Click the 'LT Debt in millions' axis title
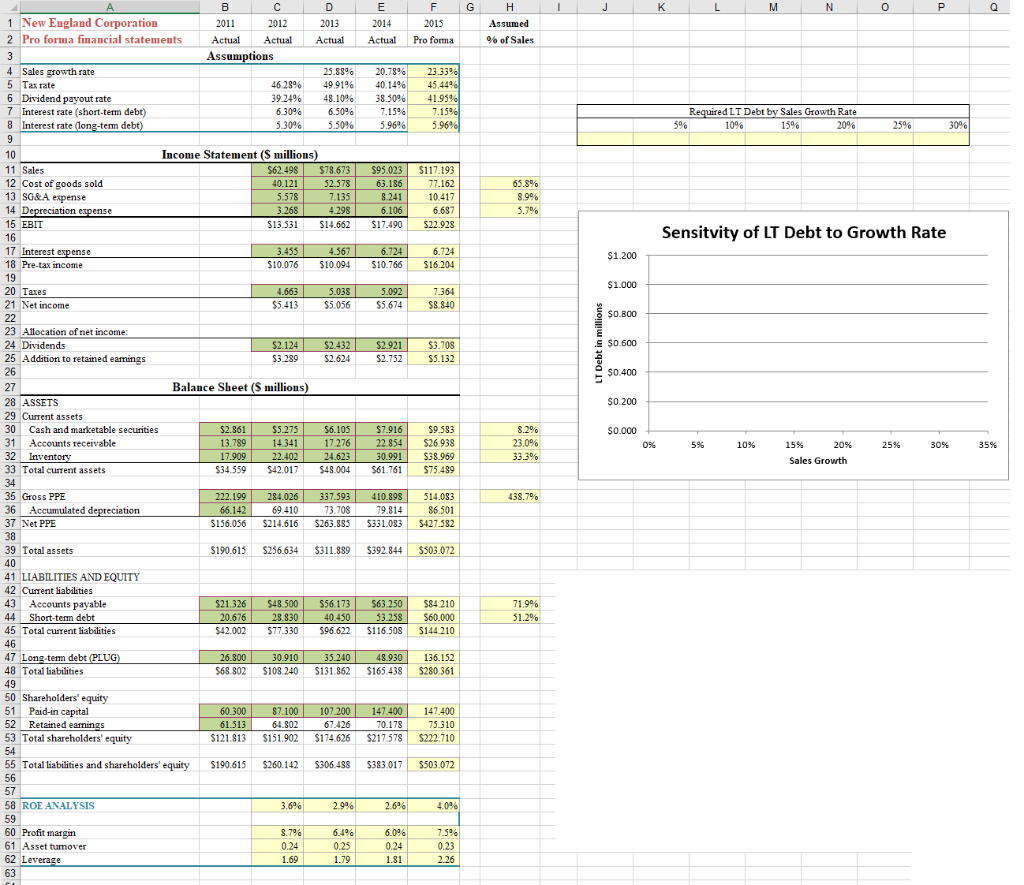 598,343
